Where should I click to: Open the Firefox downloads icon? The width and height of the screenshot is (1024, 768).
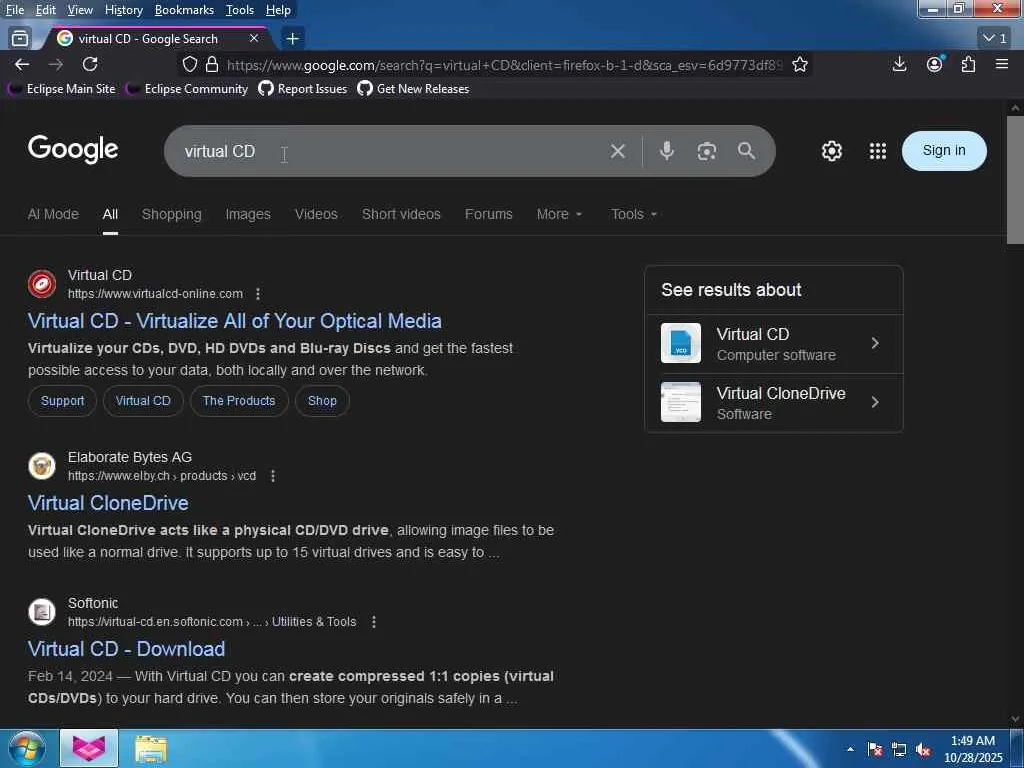pos(899,64)
